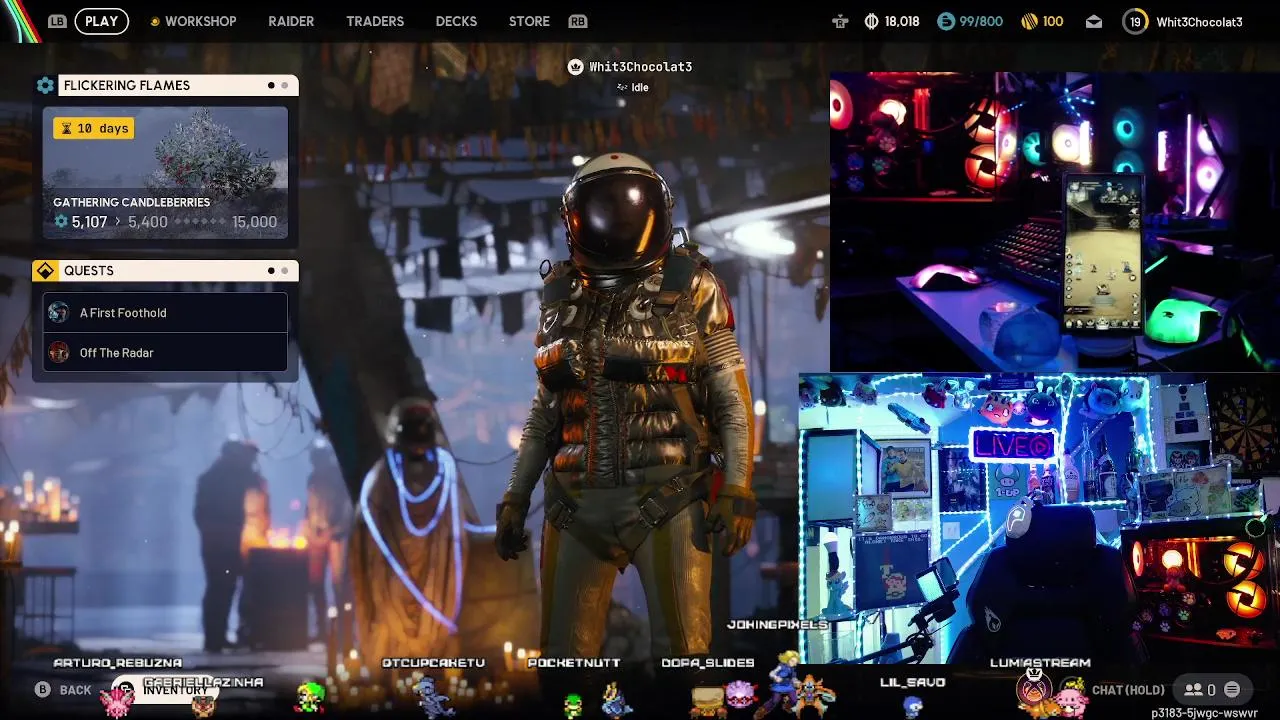Viewport: 1280px width, 720px height.
Task: Click the coin currency icon beside 18,018
Action: (871, 21)
